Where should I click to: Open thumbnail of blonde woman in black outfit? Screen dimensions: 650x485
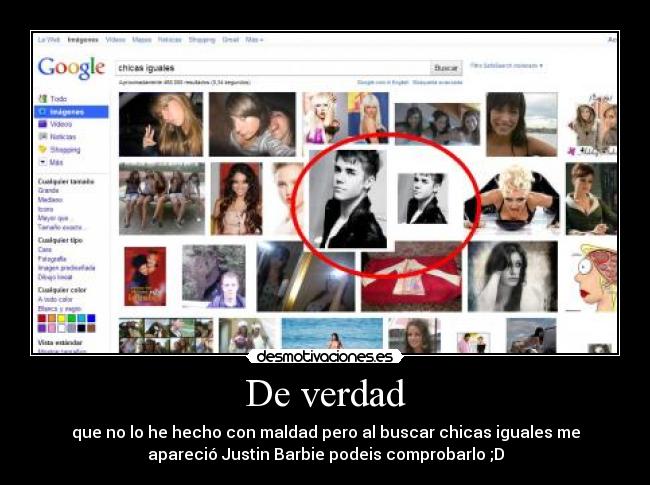pyautogui.click(x=512, y=199)
